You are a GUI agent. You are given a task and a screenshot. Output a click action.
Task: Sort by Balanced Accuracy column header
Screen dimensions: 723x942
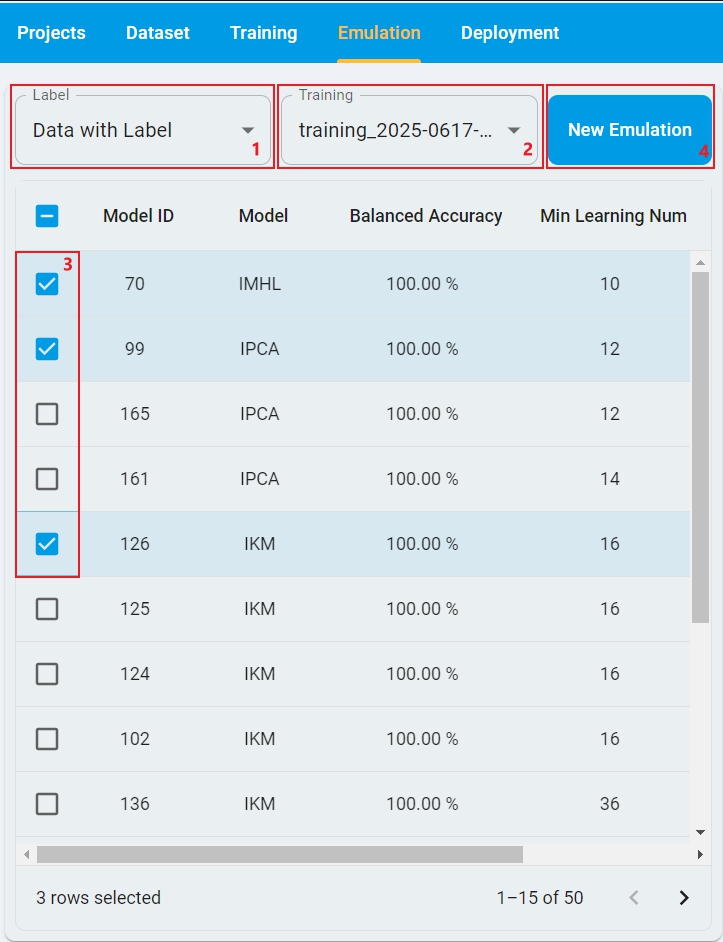pos(425,216)
